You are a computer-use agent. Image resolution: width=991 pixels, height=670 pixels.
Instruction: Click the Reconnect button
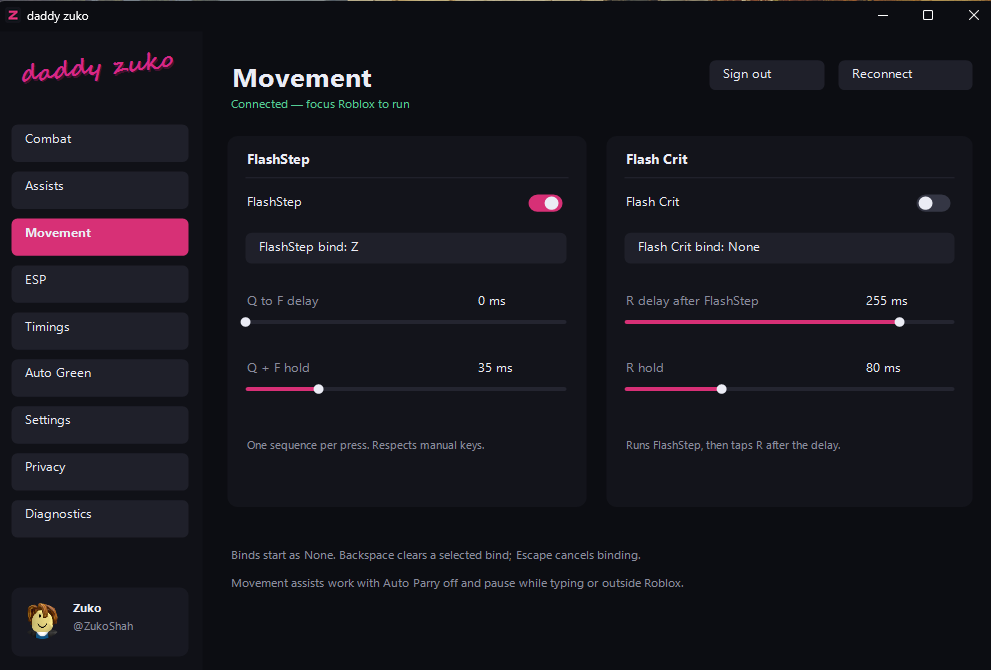click(x=905, y=75)
